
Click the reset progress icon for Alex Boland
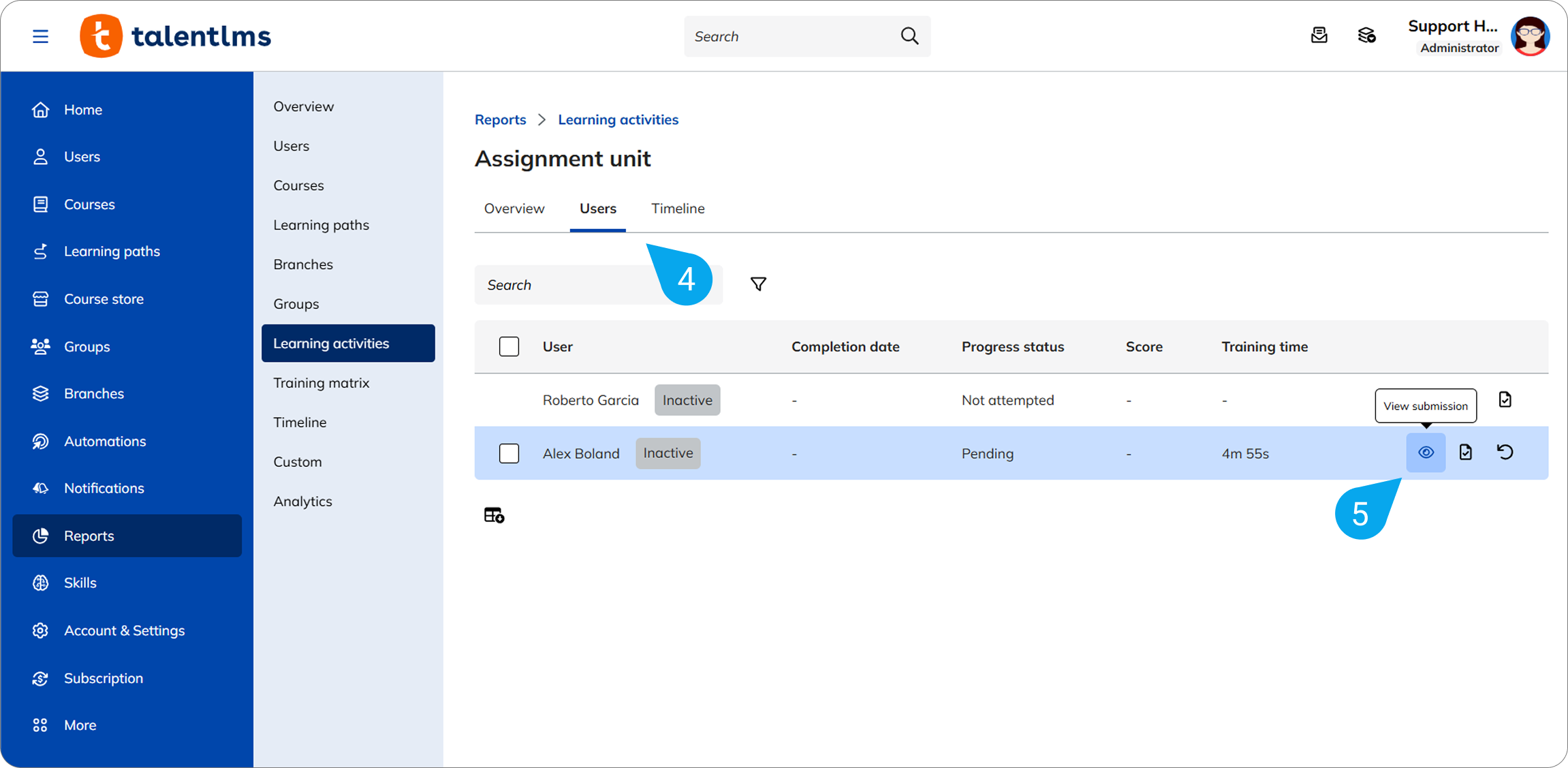coord(1506,452)
